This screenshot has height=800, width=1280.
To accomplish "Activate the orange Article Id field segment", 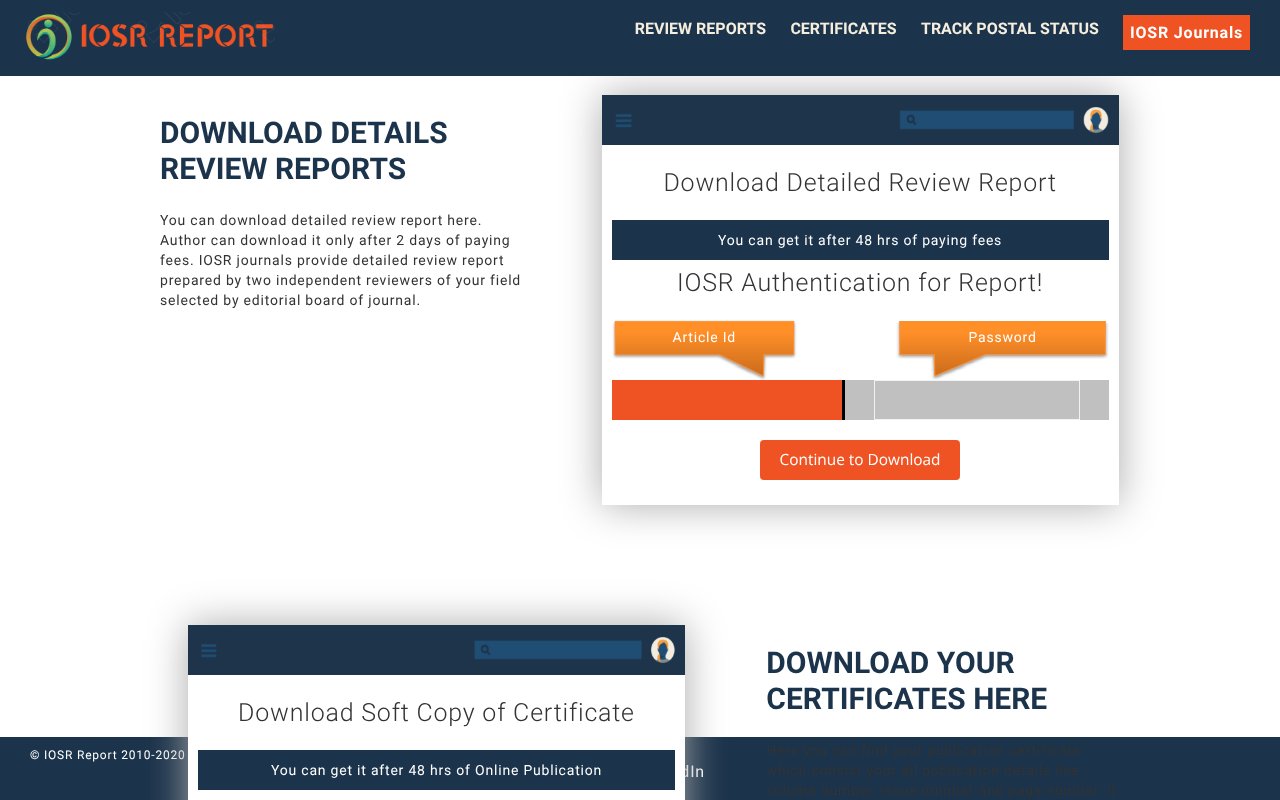I will tap(727, 399).
